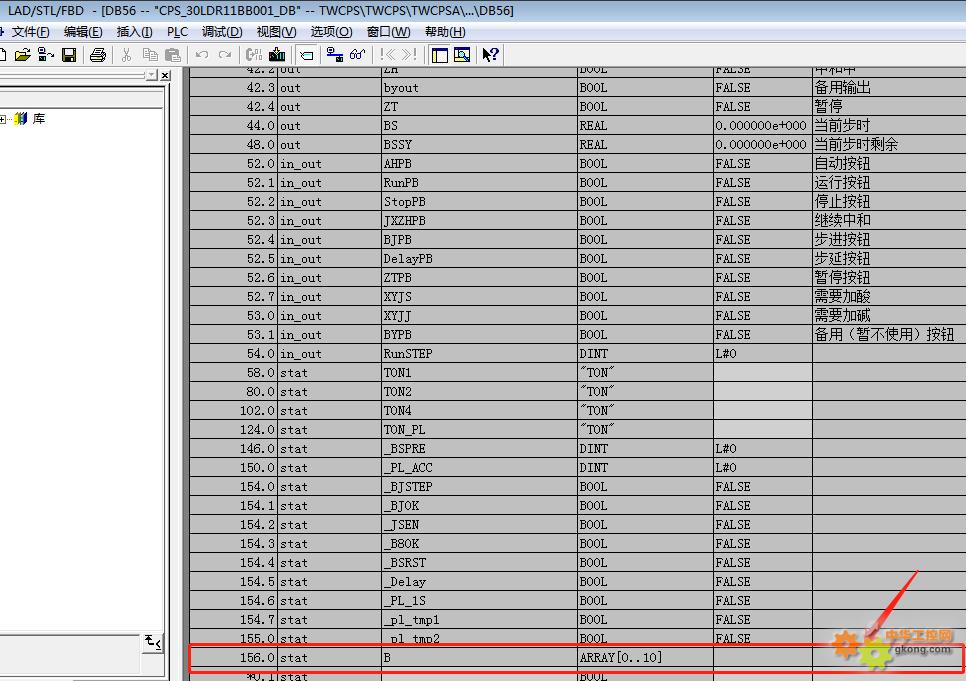Image resolution: width=966 pixels, height=681 pixels.
Task: Select the 库 tree item label
Action: point(39,118)
